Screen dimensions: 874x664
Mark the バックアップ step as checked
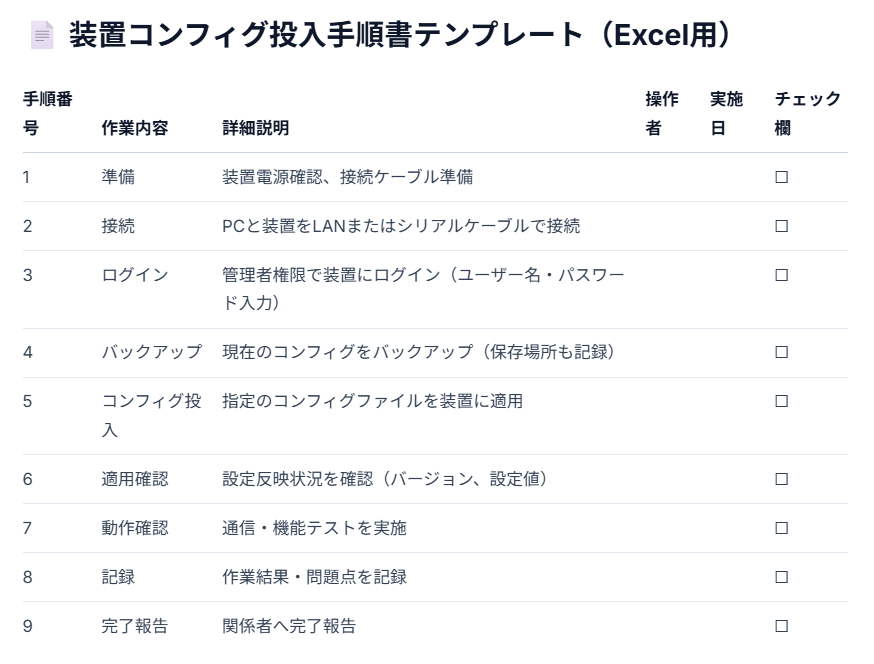(x=782, y=352)
